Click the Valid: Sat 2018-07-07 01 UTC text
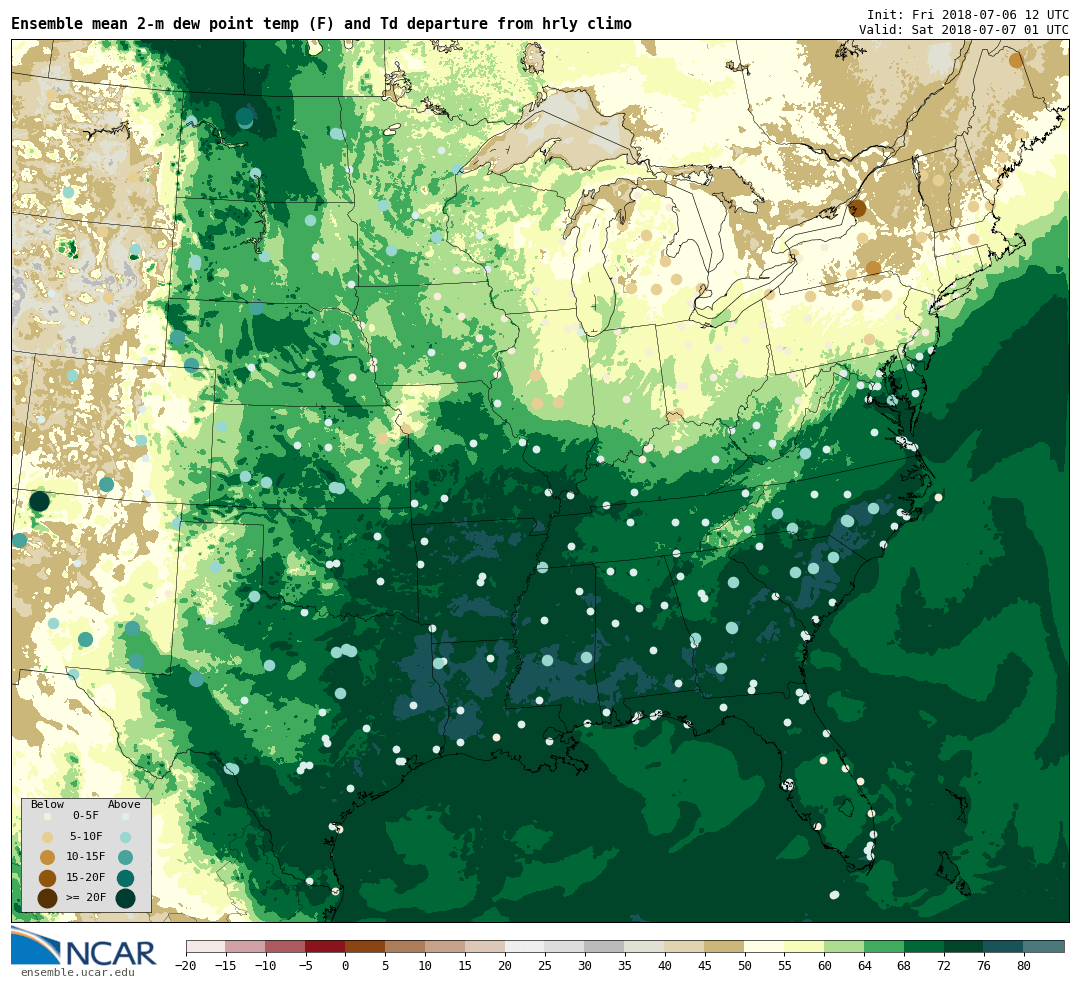Viewport: 1080px width, 985px height. point(964,30)
